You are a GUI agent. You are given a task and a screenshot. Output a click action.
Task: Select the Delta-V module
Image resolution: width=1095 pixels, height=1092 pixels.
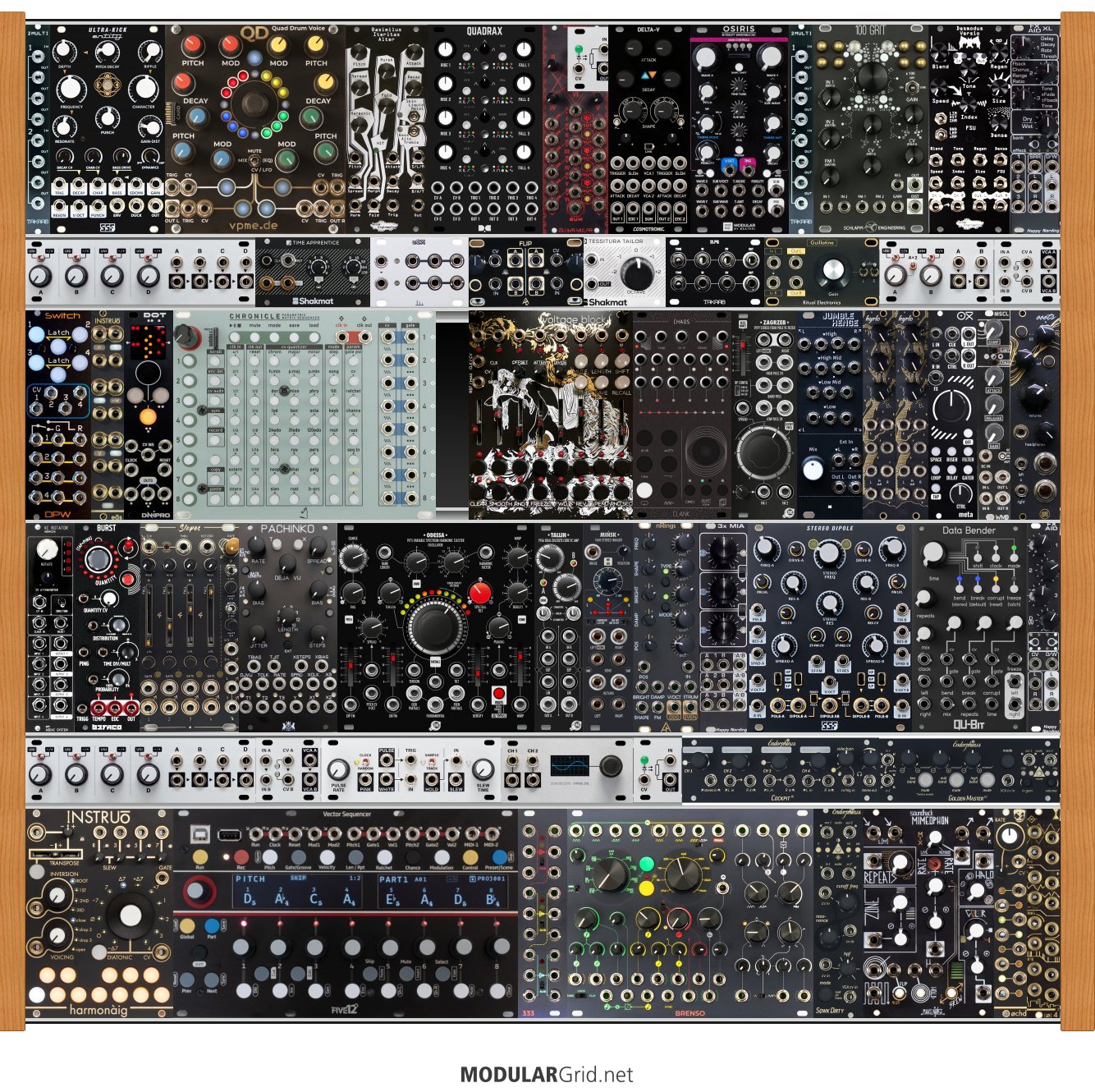tap(649, 129)
